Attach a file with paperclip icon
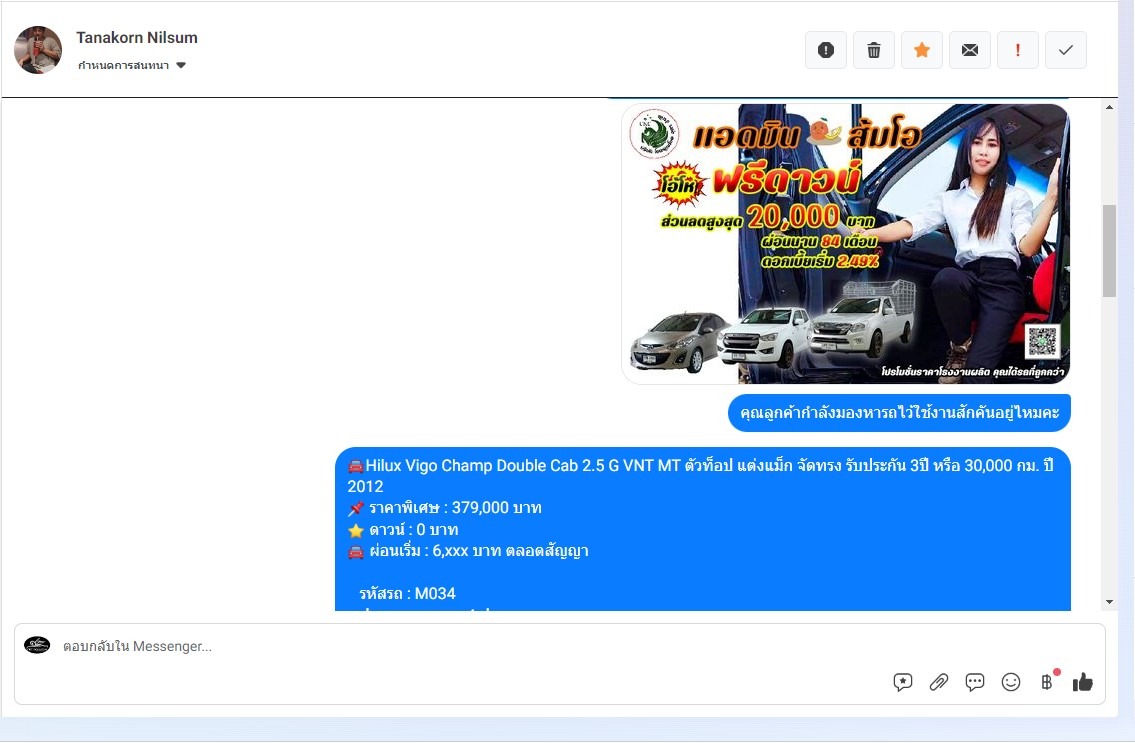Viewport: 1135px width, 743px height. click(x=939, y=681)
